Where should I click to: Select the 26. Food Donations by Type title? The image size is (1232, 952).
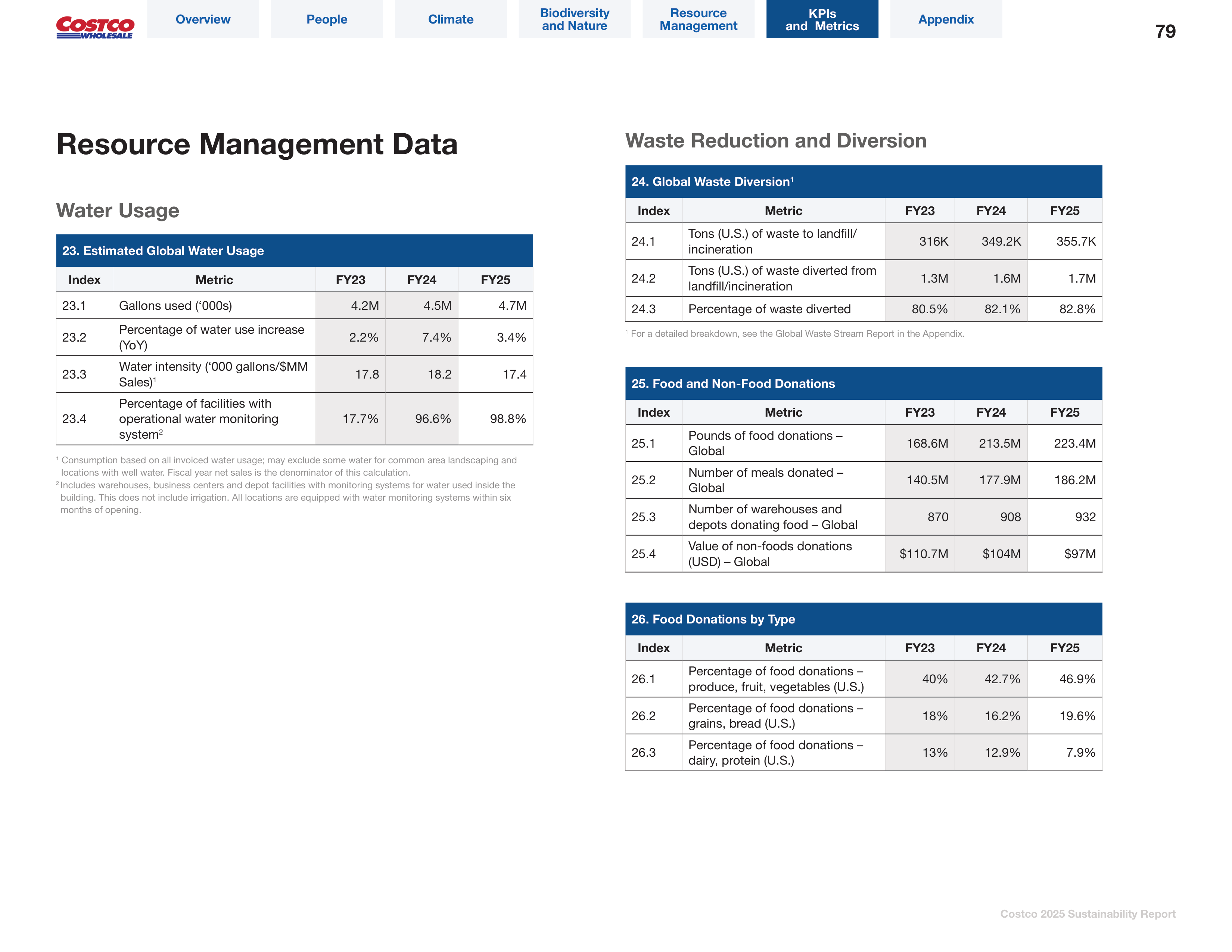[713, 619]
